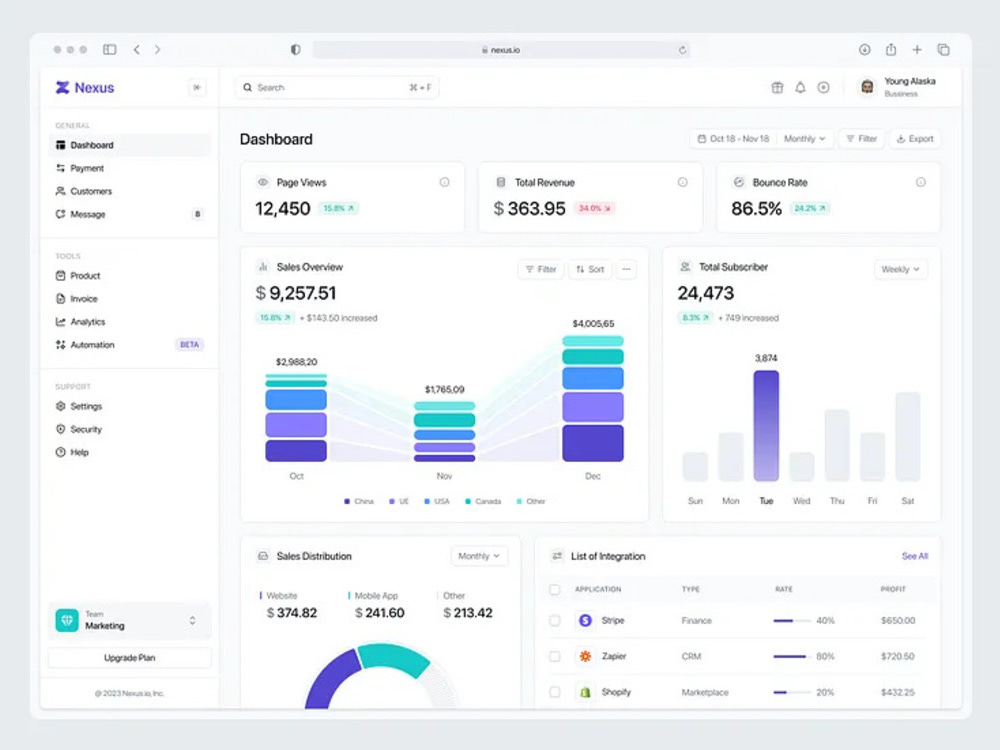Viewport: 1000px width, 750px height.
Task: Click the plus-circle icon beside the bell
Action: click(x=823, y=87)
